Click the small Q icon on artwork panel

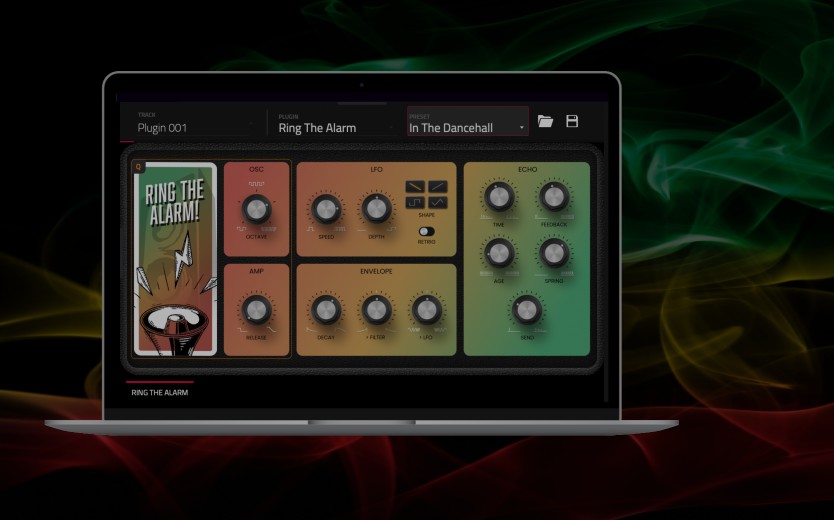139,168
